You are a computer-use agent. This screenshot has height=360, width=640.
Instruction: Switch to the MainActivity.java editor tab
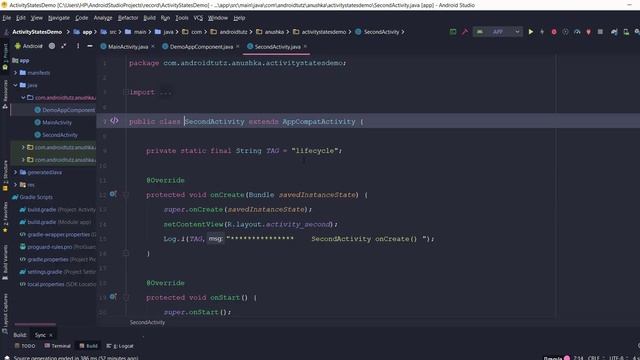tap(128, 47)
